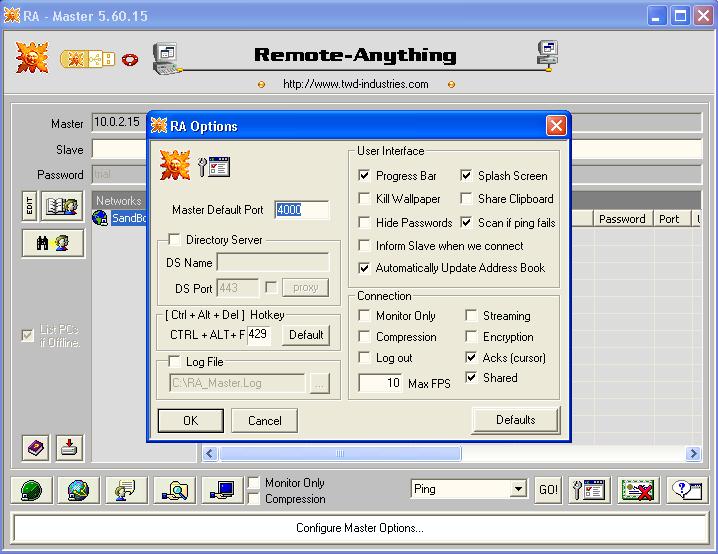Screen dimensions: 718x554
Task: Open Master Options wrench icon in bottom toolbar
Action: (x=589, y=490)
